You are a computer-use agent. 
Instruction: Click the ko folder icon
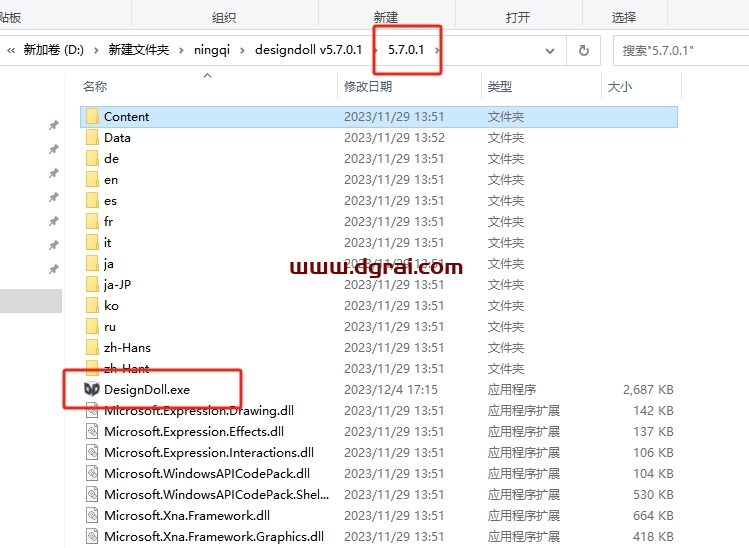pyautogui.click(x=92, y=306)
